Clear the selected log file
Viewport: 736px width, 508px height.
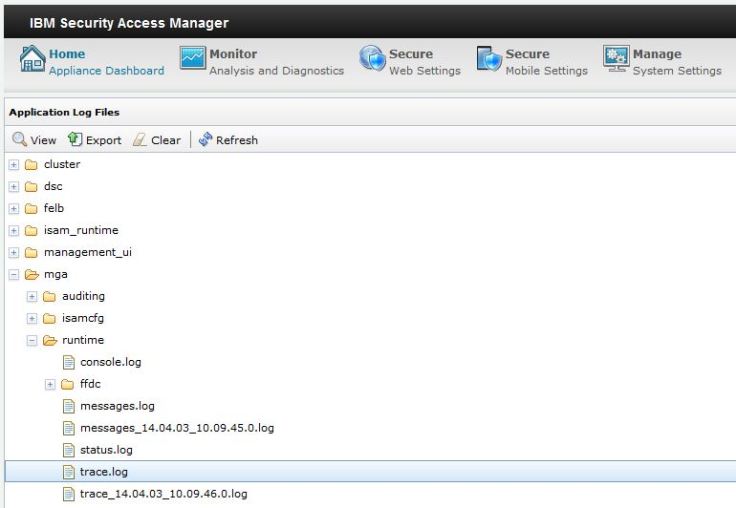pos(157,140)
